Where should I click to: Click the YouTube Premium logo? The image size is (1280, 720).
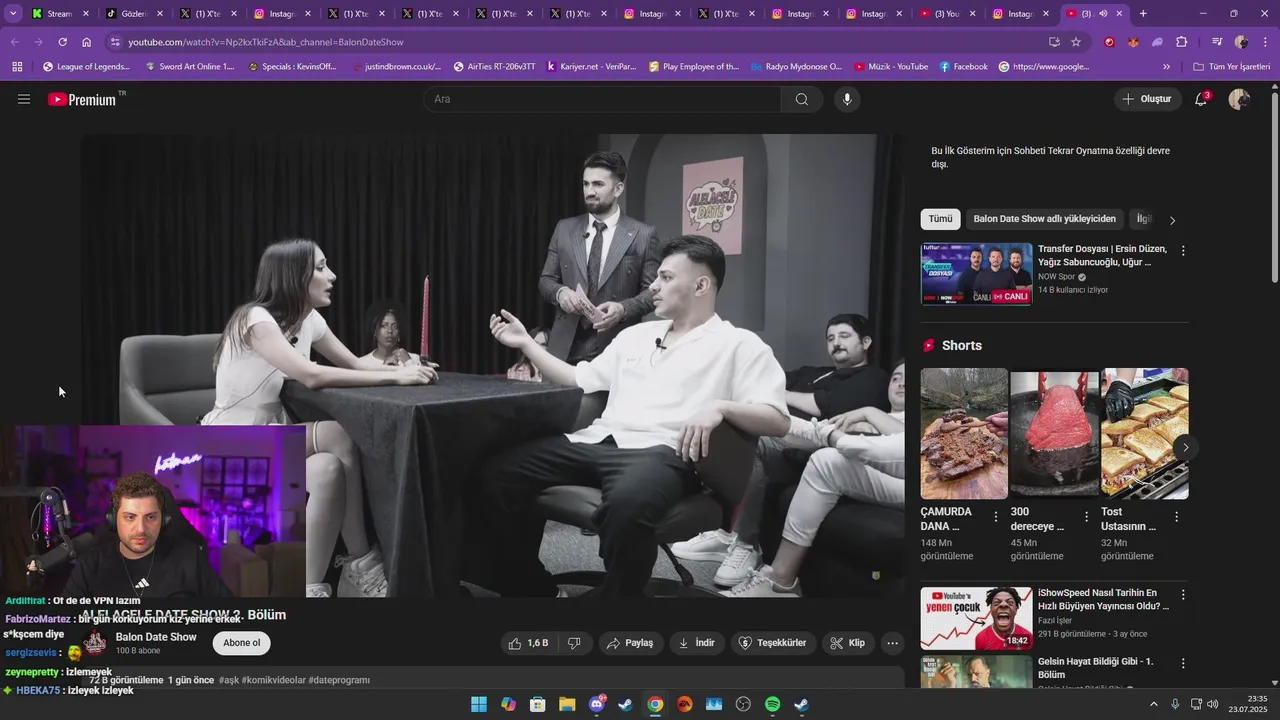[82, 99]
